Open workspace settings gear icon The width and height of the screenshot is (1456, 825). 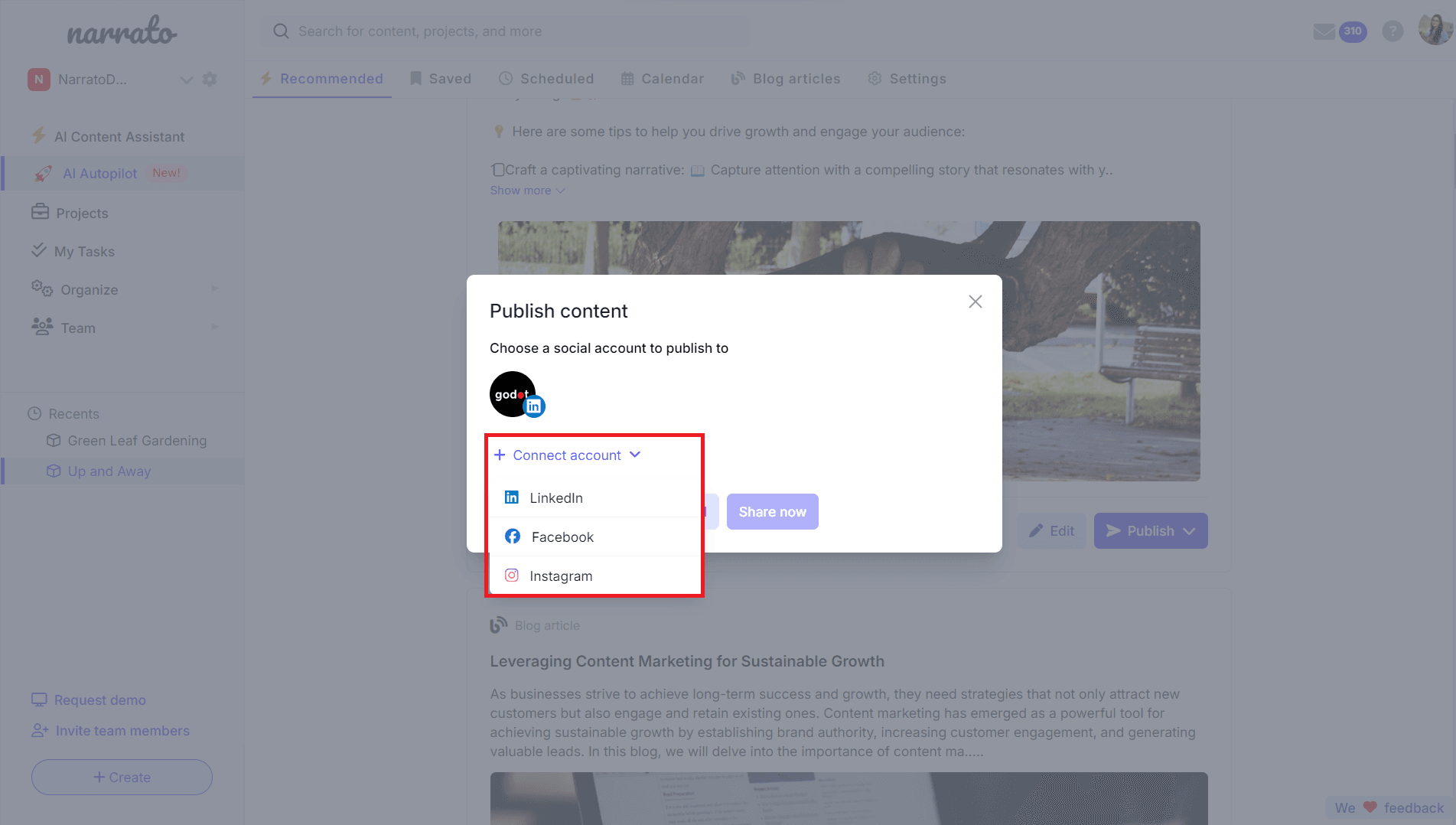210,80
